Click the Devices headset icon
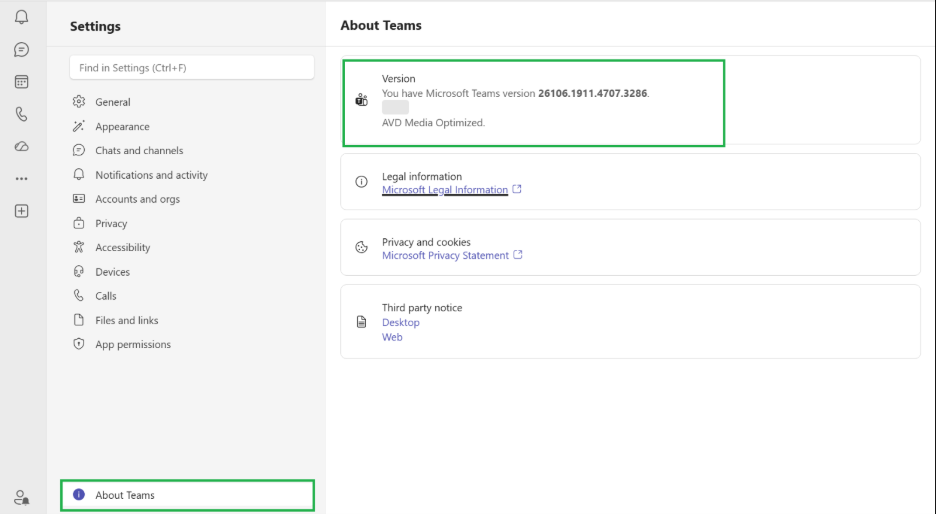The height and width of the screenshot is (514, 936). (x=79, y=272)
